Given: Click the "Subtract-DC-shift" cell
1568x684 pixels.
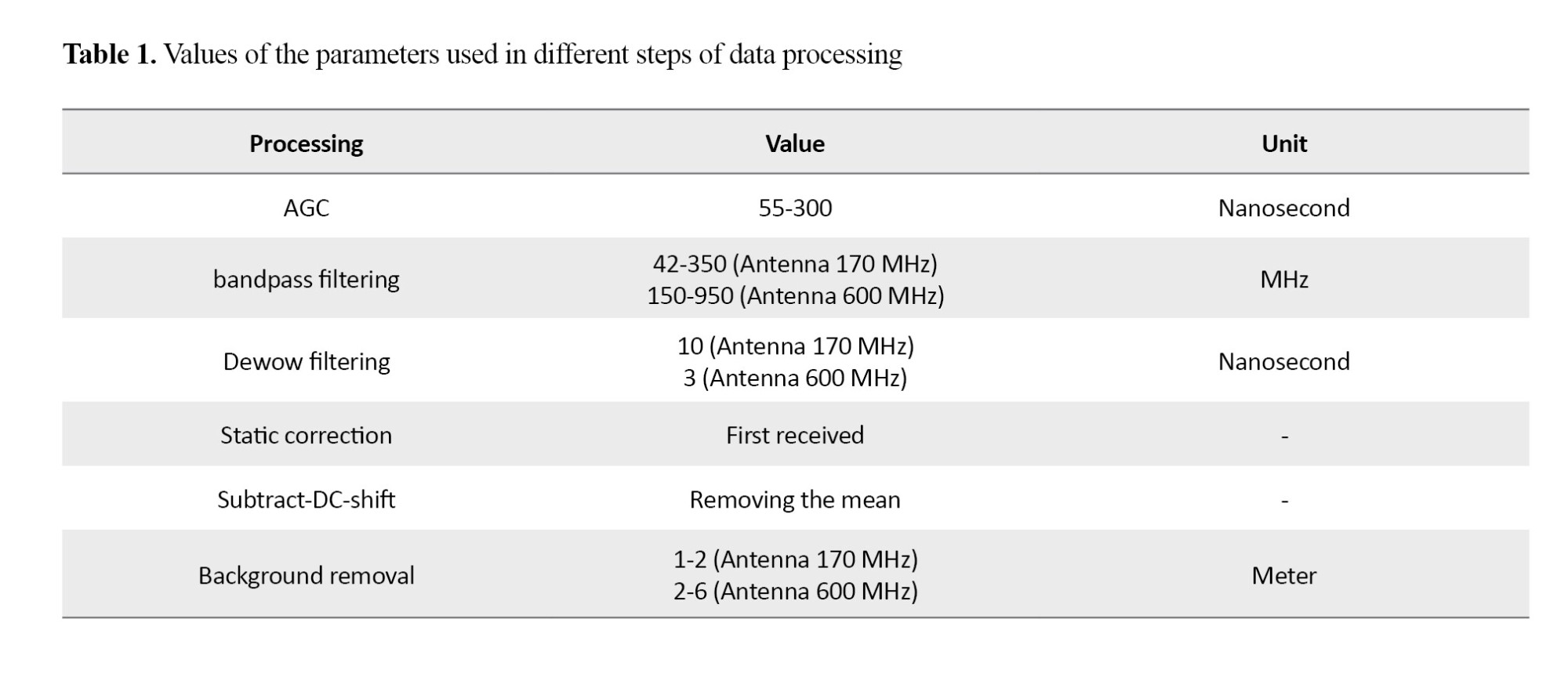Looking at the screenshot, I should (x=306, y=499).
